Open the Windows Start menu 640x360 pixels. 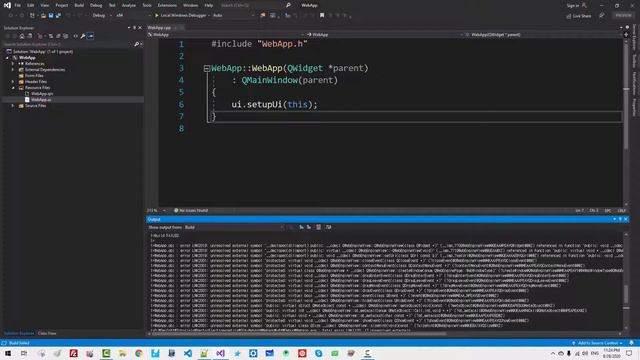pos(8,353)
